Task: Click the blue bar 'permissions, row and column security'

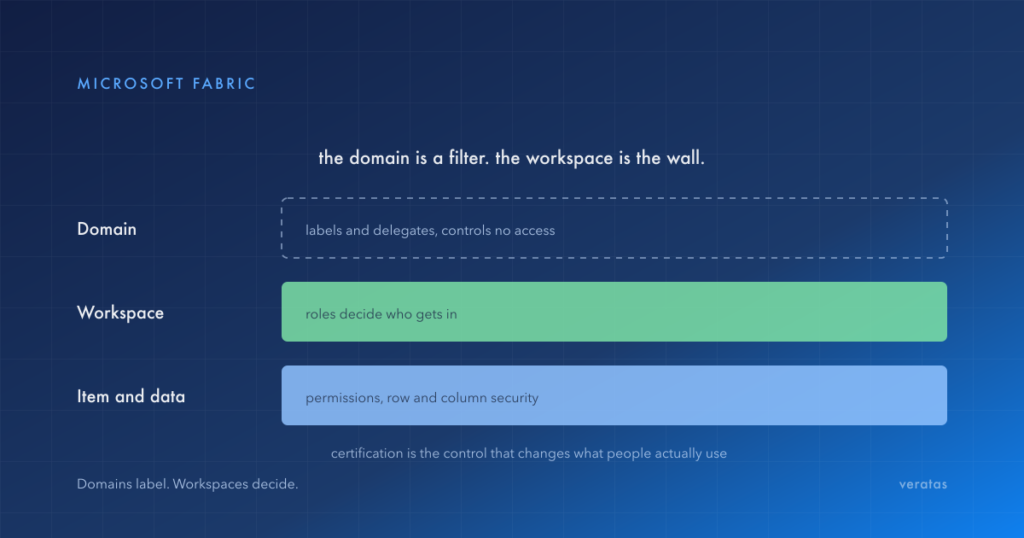Action: click(x=614, y=395)
